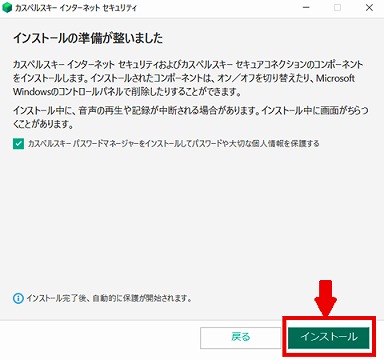Click the grayed-out maximize button in title bar
Viewport: 384px width, 360px height.
(338, 8)
